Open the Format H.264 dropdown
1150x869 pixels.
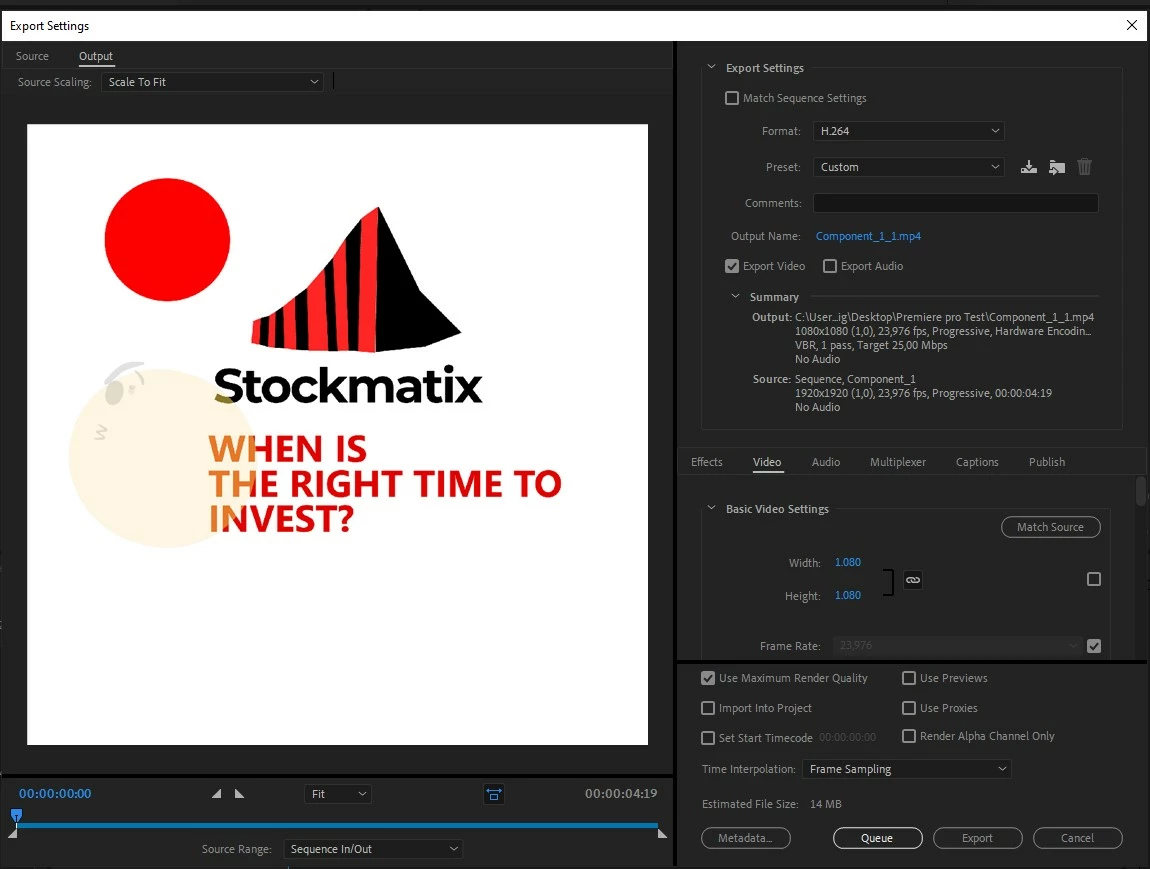(x=908, y=131)
